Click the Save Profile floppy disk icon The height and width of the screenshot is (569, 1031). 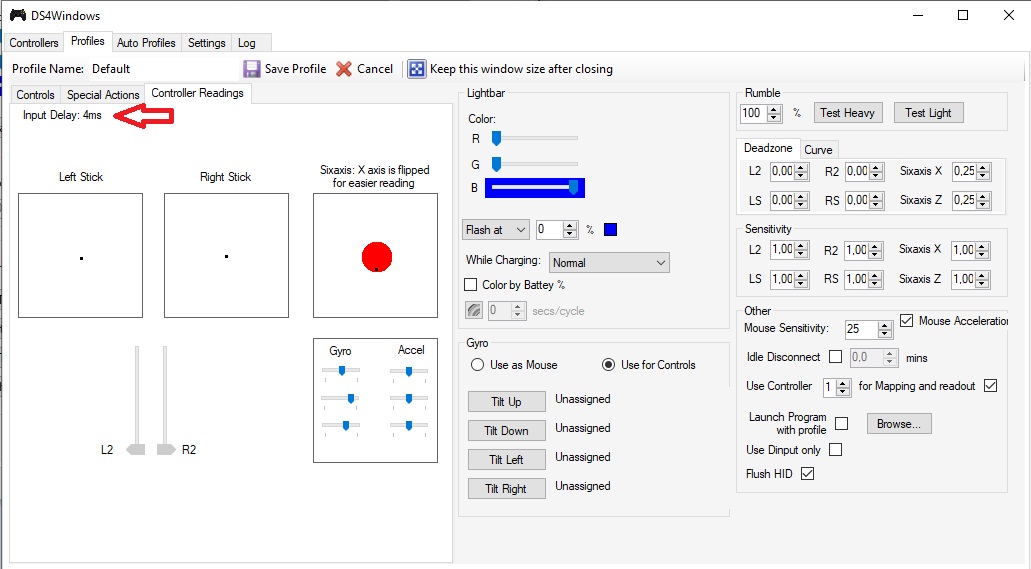pos(252,69)
